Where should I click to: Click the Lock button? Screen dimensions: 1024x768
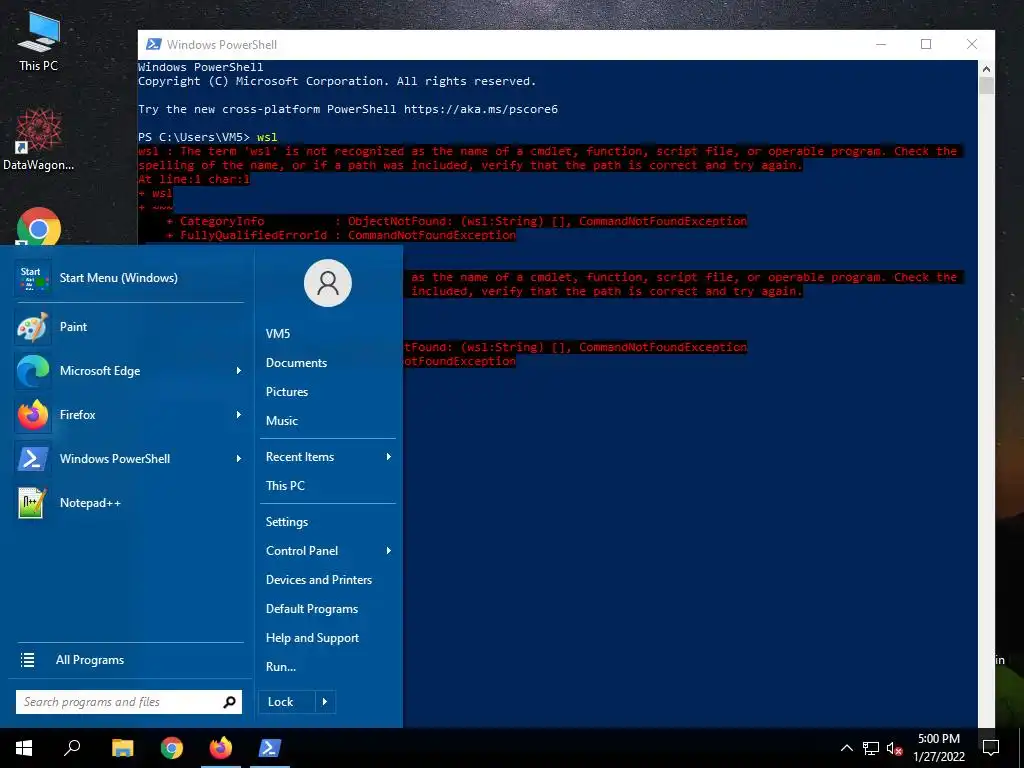pyautogui.click(x=287, y=702)
